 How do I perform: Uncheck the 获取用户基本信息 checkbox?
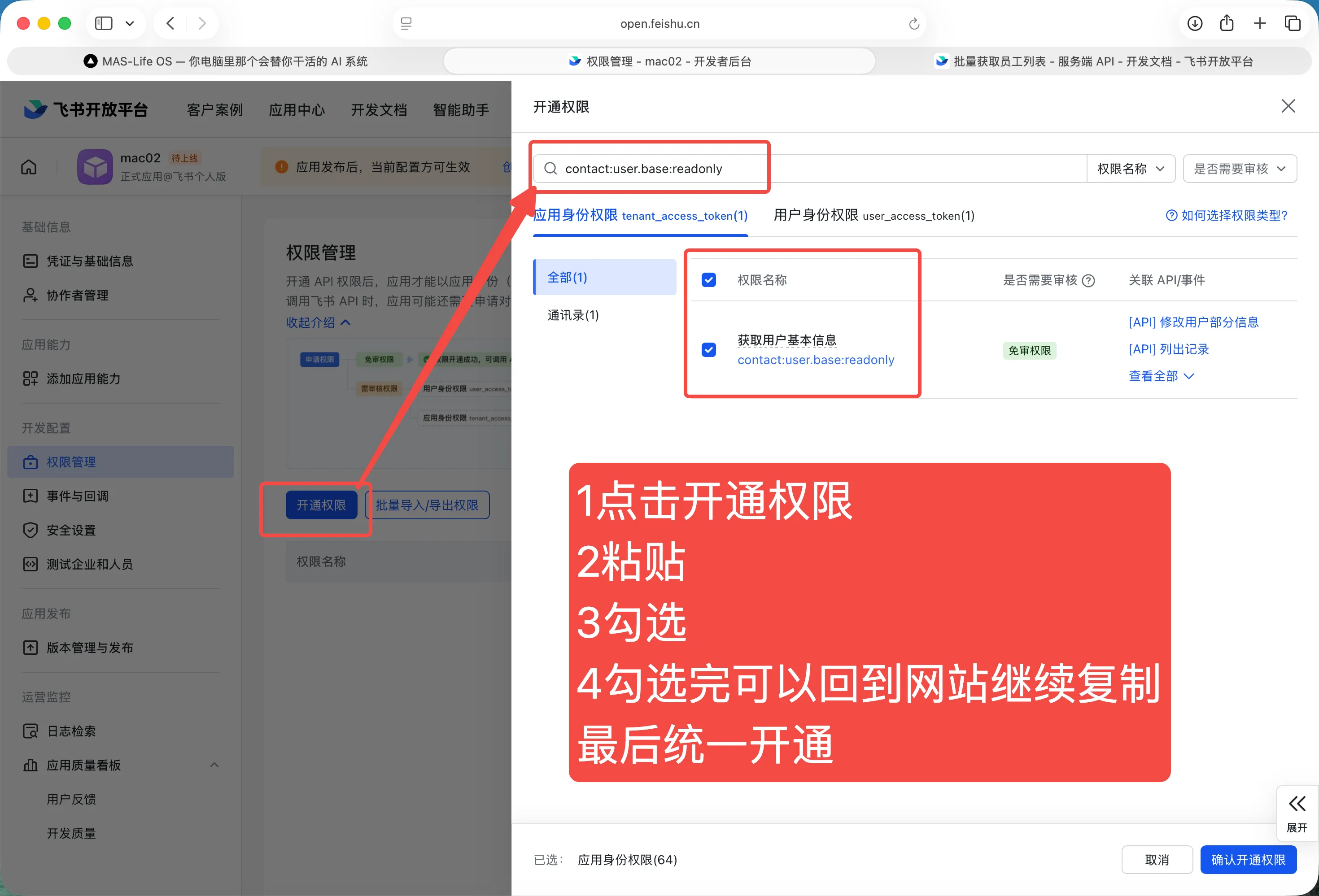[709, 349]
